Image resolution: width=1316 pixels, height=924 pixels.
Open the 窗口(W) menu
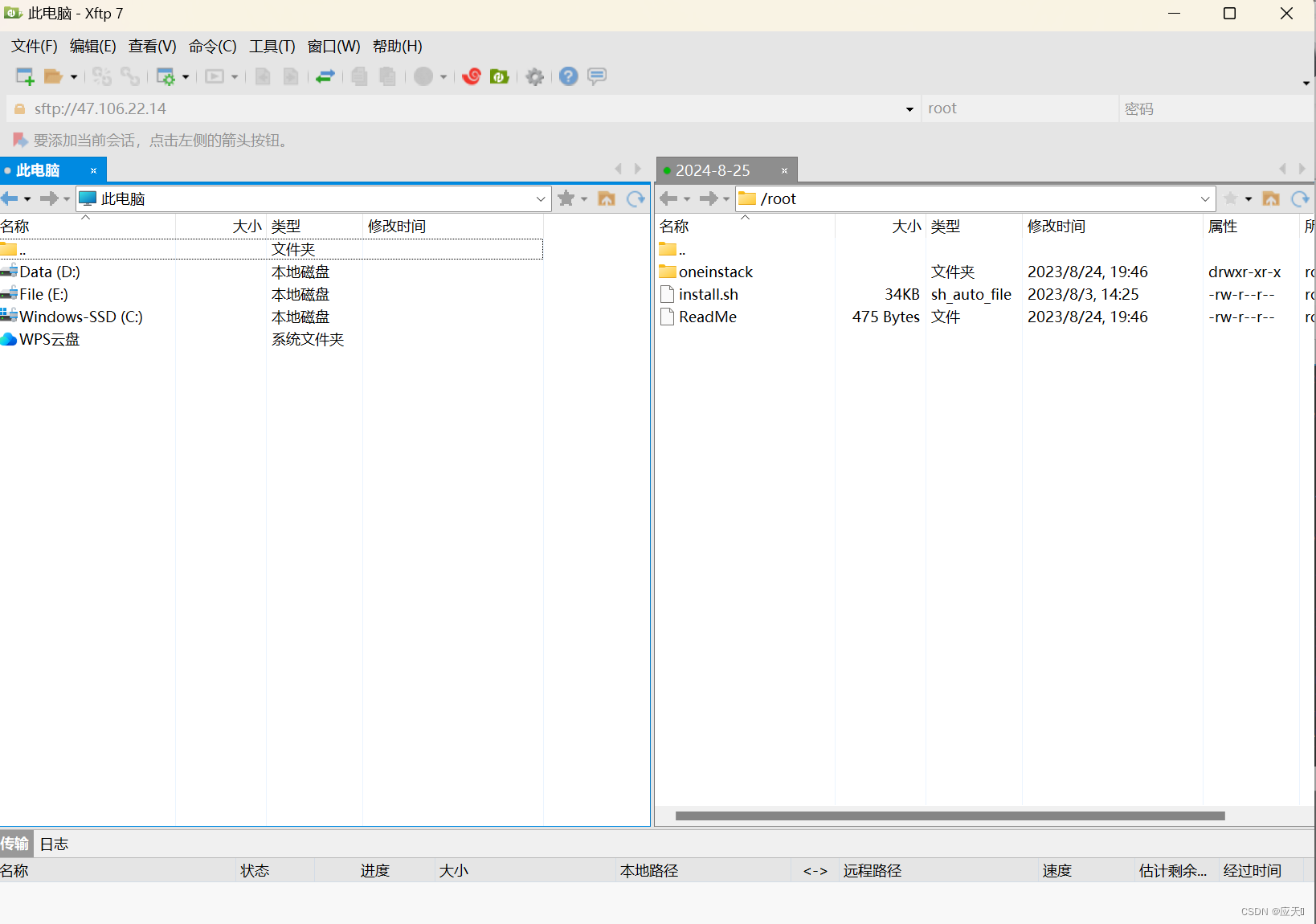334,46
